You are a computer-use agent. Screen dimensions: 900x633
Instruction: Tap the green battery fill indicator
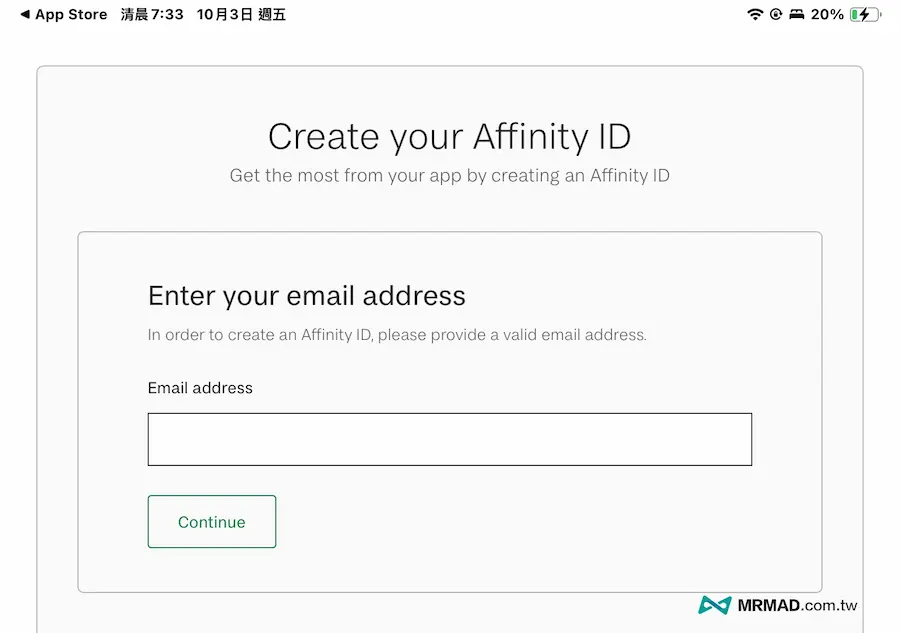pyautogui.click(x=852, y=14)
